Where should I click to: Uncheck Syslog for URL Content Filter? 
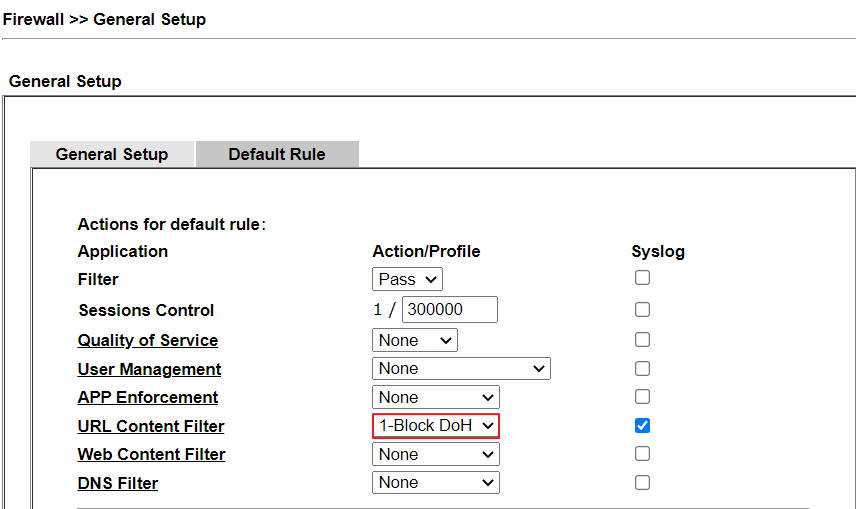(x=642, y=426)
